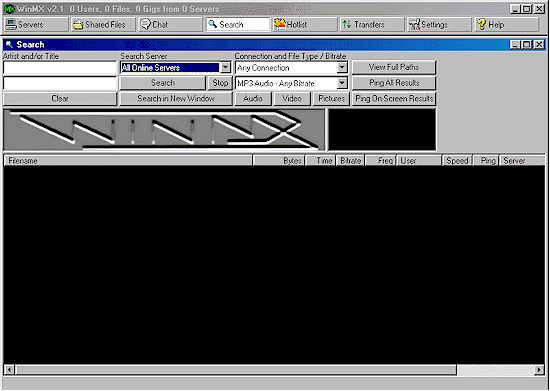Screen dimensions: 550x391
Task: Choose the Audio file type button
Action: tap(253, 99)
